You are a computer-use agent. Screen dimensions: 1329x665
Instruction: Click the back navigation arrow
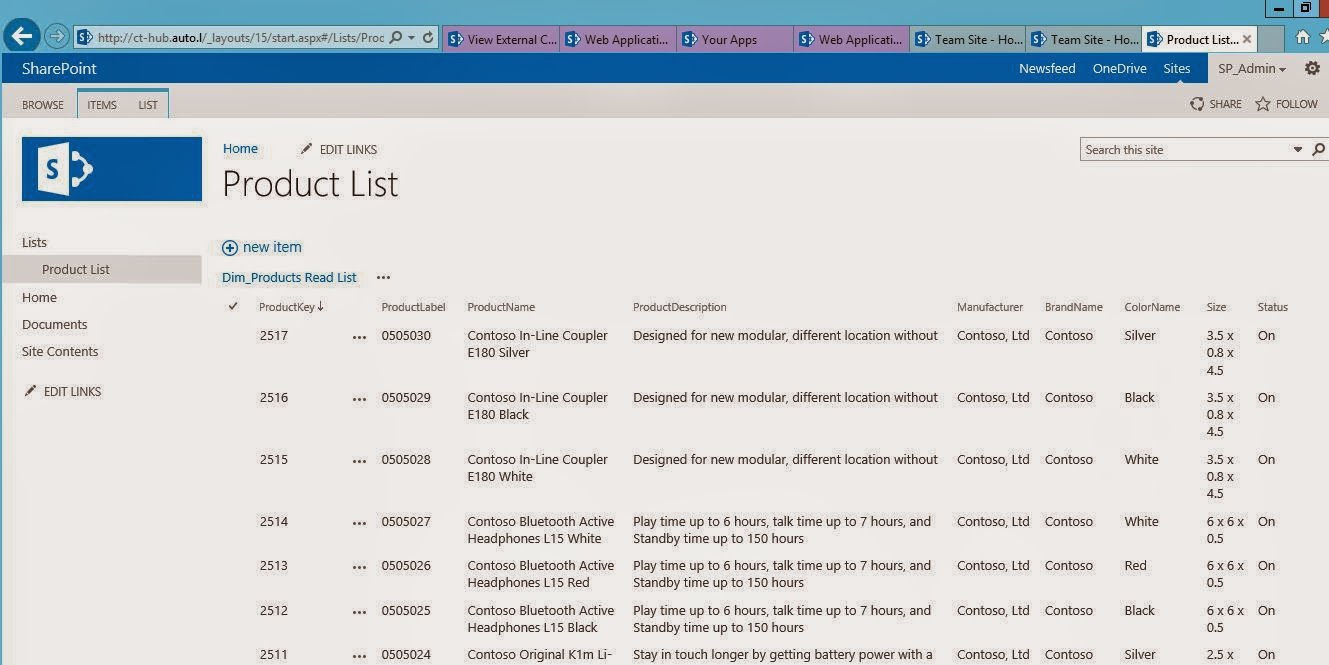click(x=21, y=36)
